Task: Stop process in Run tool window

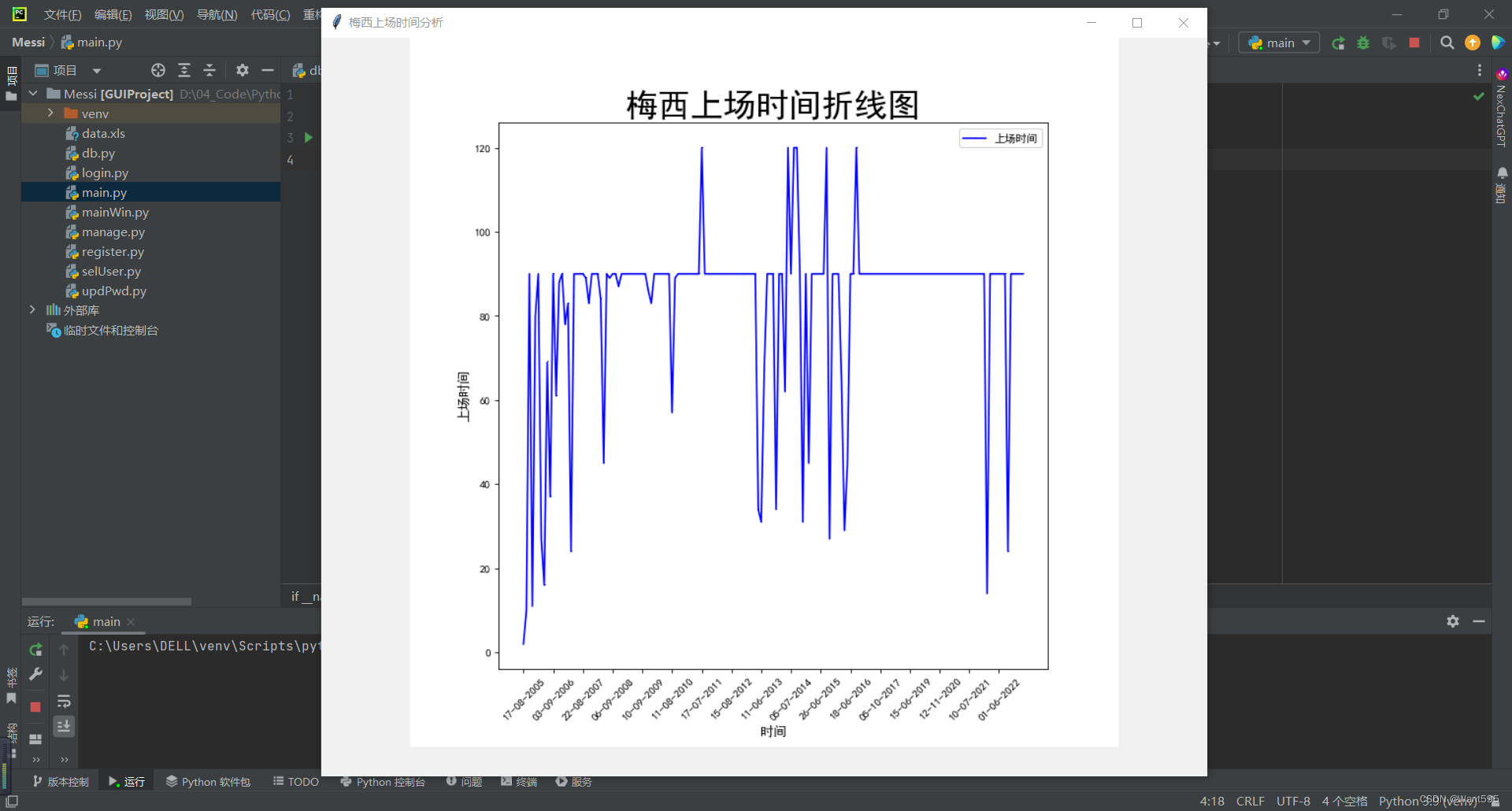Action: [35, 707]
